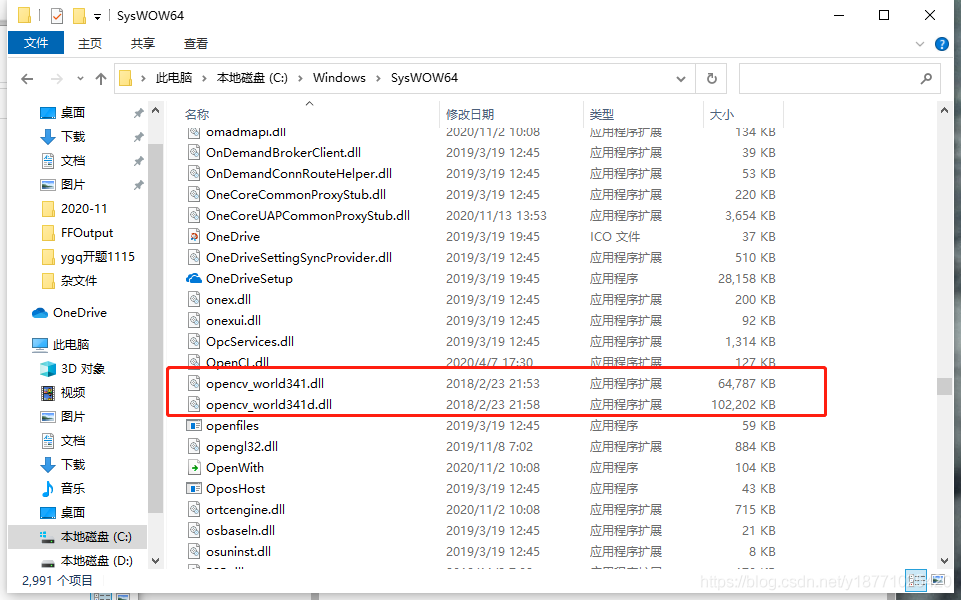Image resolution: width=961 pixels, height=600 pixels.
Task: Select the OneDrive ICO file icon
Action: pyautogui.click(x=194, y=237)
